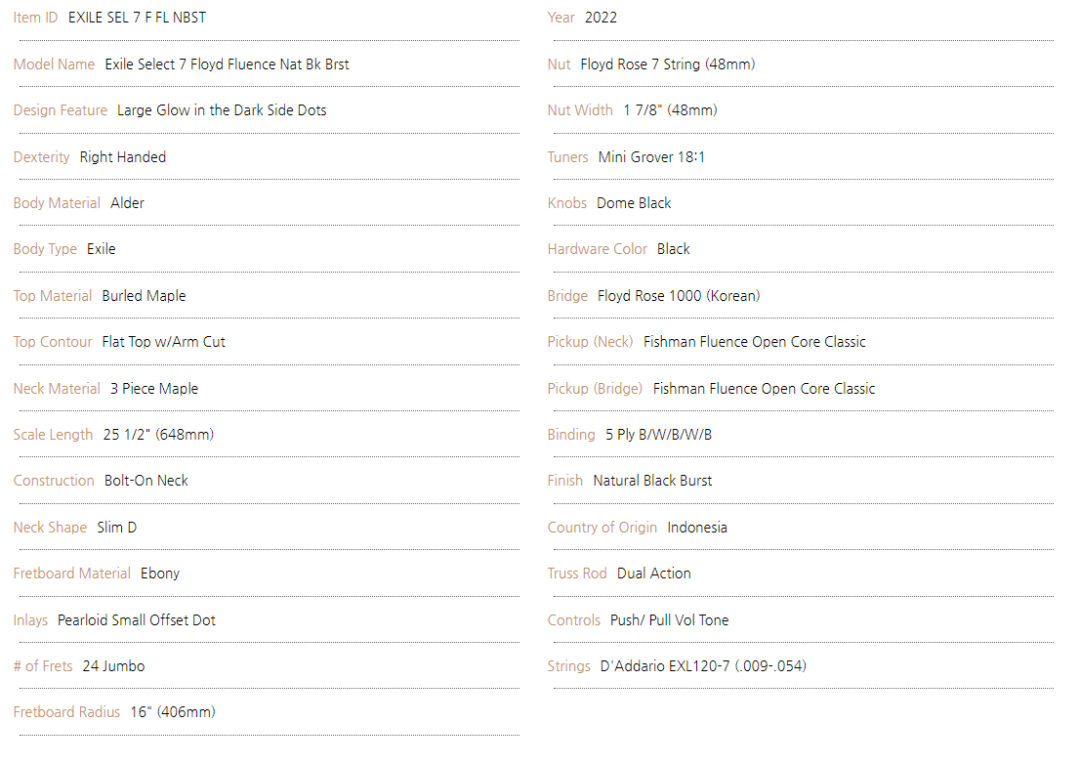Select the Model Name label

pos(54,64)
